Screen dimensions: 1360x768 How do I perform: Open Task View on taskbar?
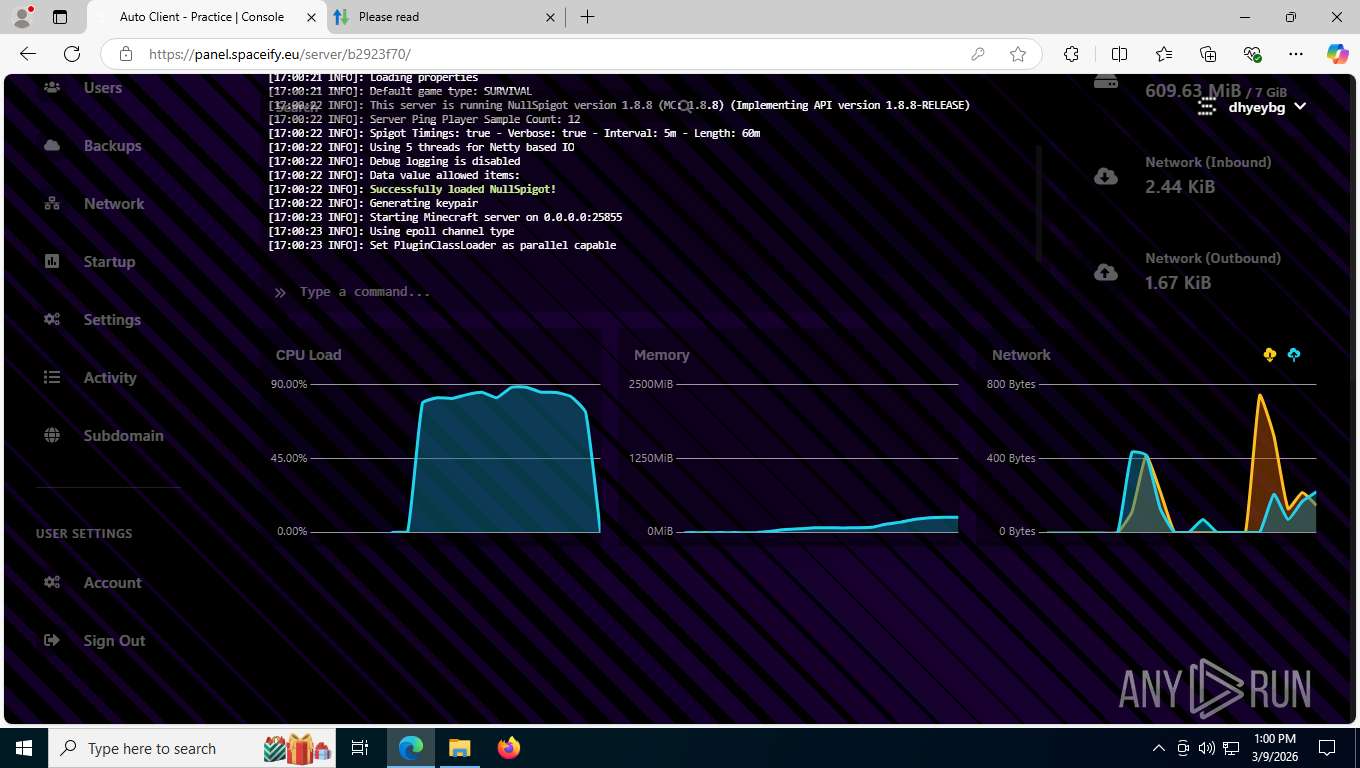tap(360, 748)
